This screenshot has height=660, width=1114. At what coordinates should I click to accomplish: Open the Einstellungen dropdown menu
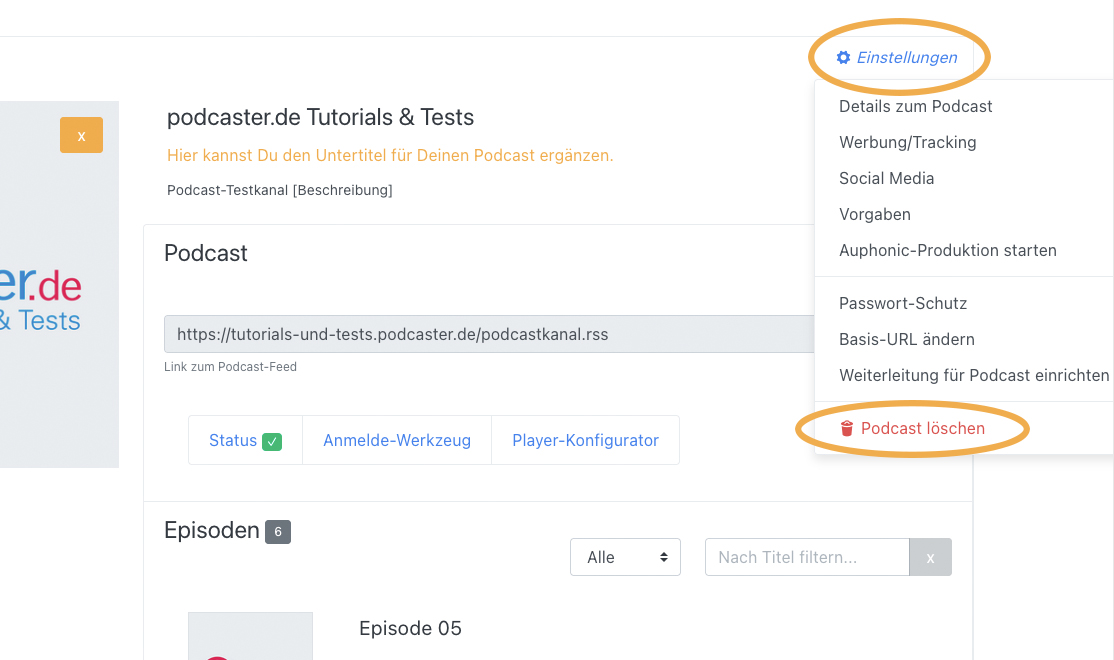[897, 58]
